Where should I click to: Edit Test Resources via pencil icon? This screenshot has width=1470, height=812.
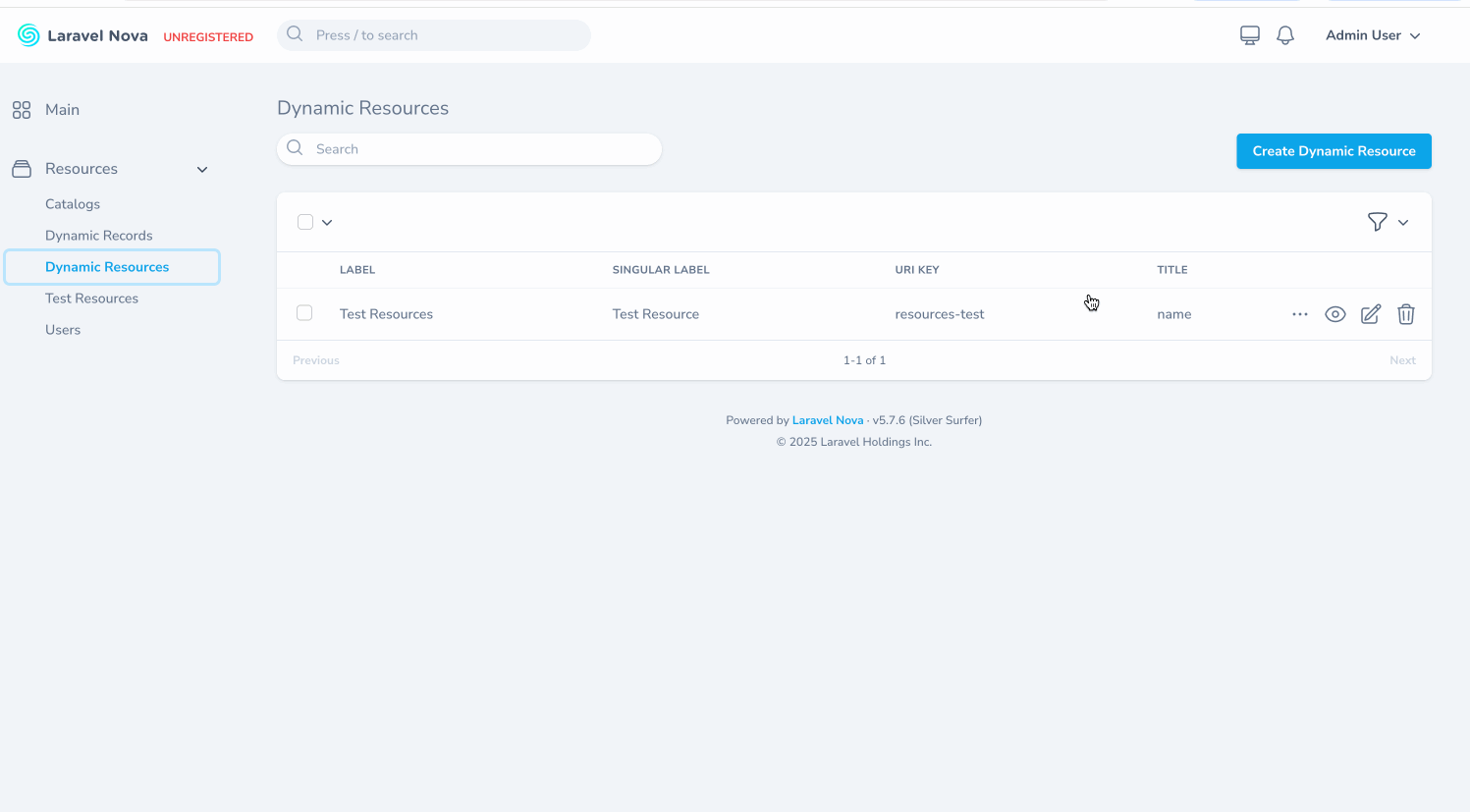(1371, 314)
